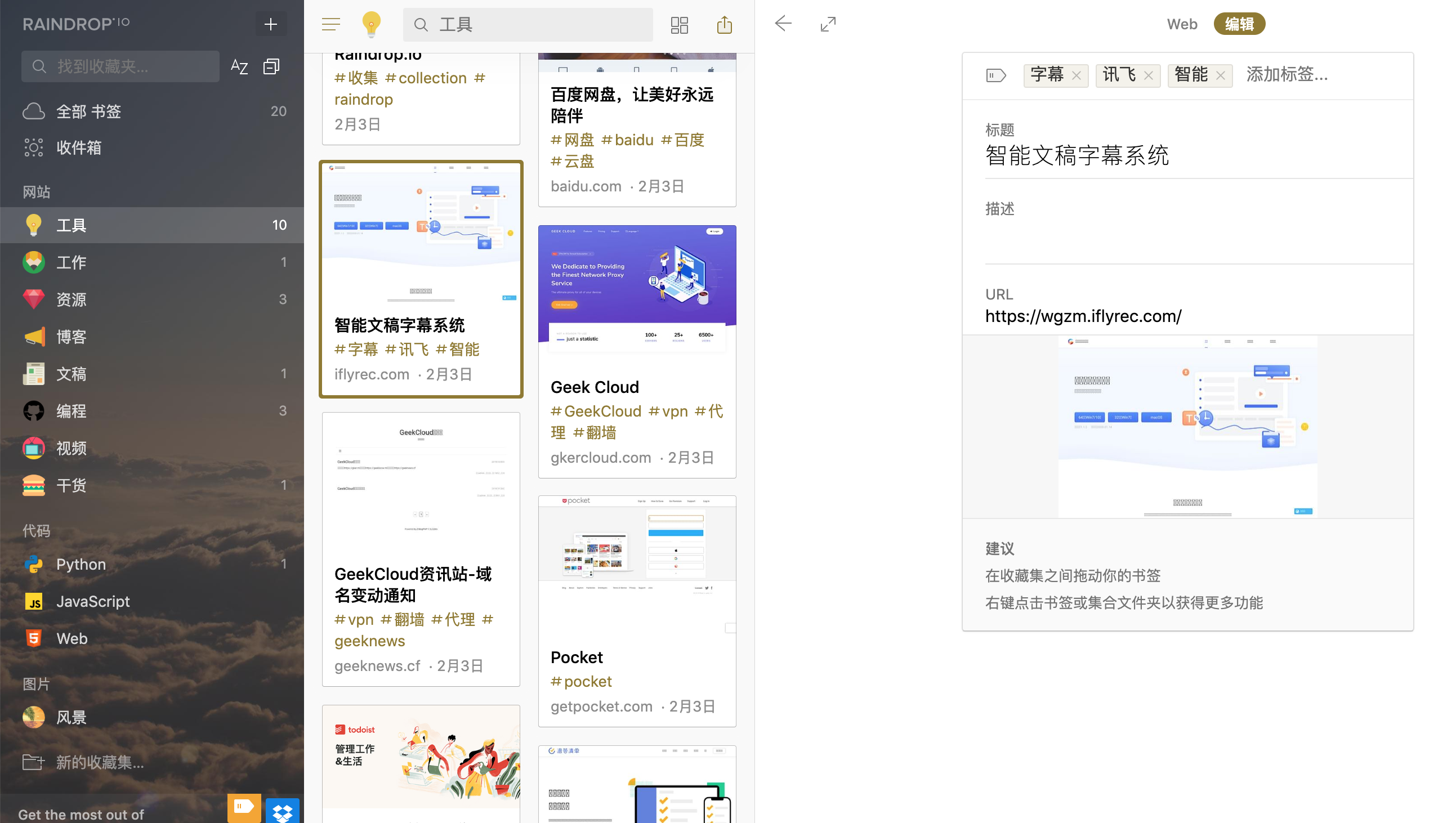Switch to the 编辑 tab
Screen dimensions: 1456x823
1240,24
